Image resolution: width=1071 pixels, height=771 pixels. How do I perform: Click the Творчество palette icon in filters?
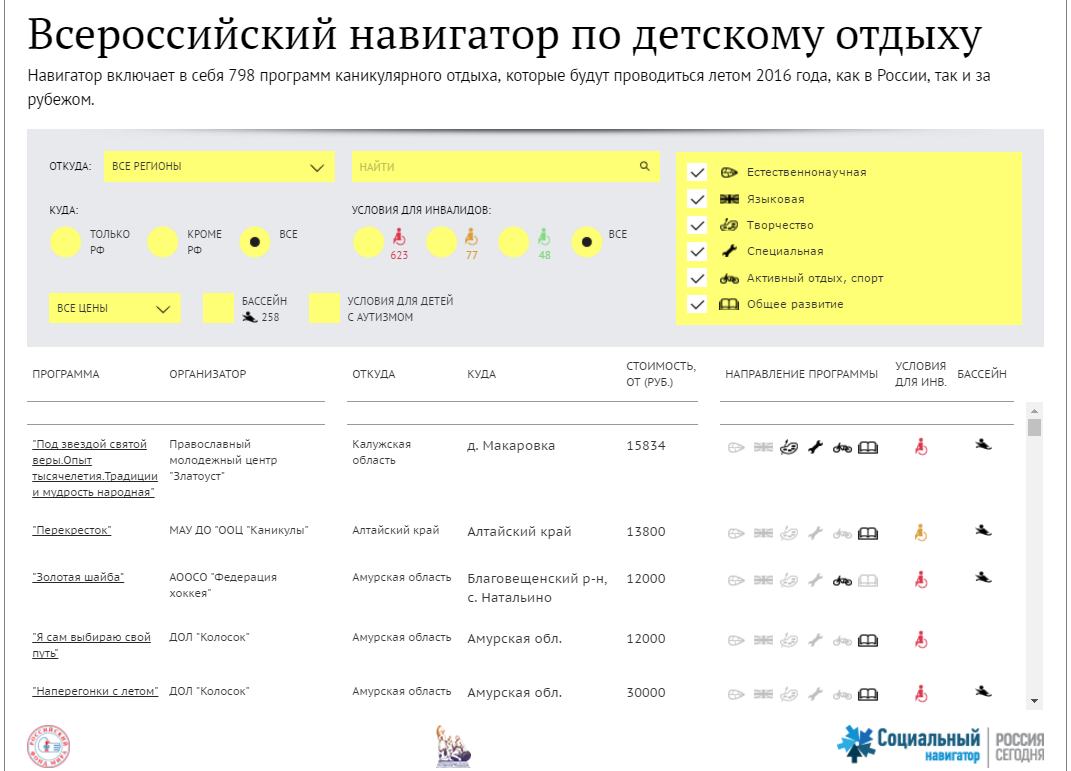729,225
